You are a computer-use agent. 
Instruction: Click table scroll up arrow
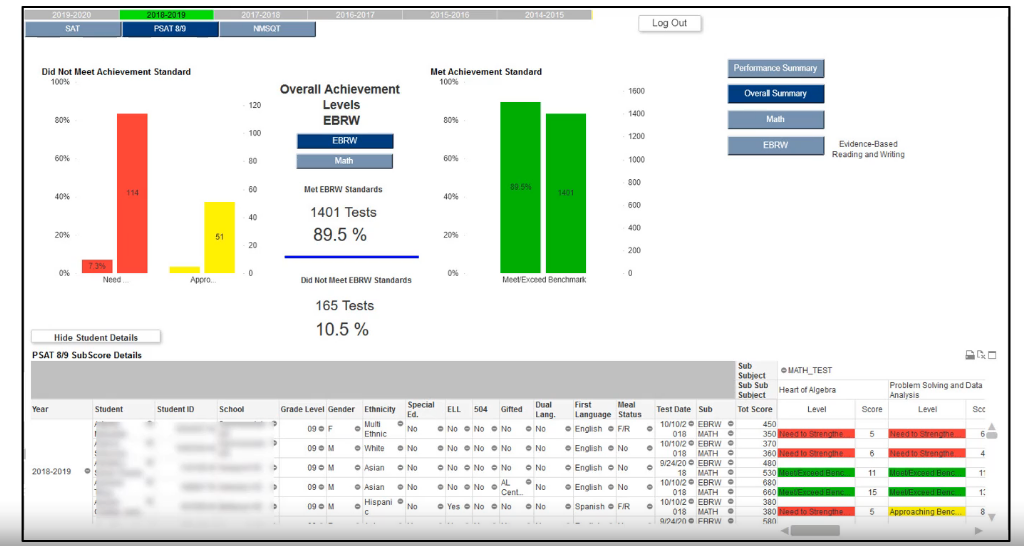coord(991,427)
